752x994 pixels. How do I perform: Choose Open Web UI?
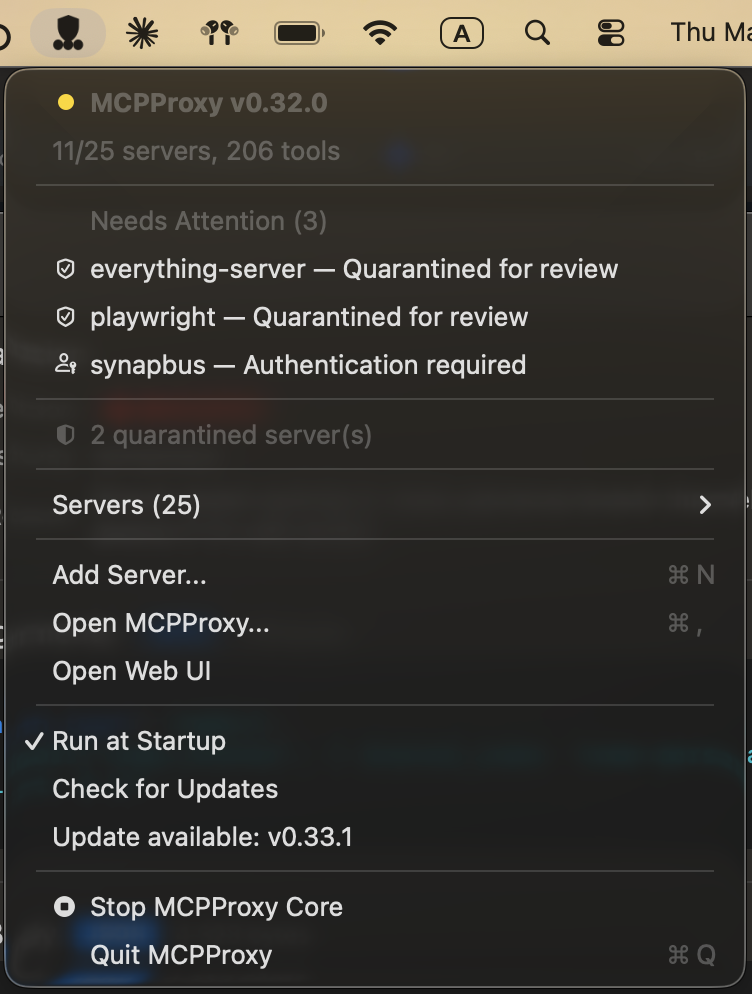[x=375, y=671]
